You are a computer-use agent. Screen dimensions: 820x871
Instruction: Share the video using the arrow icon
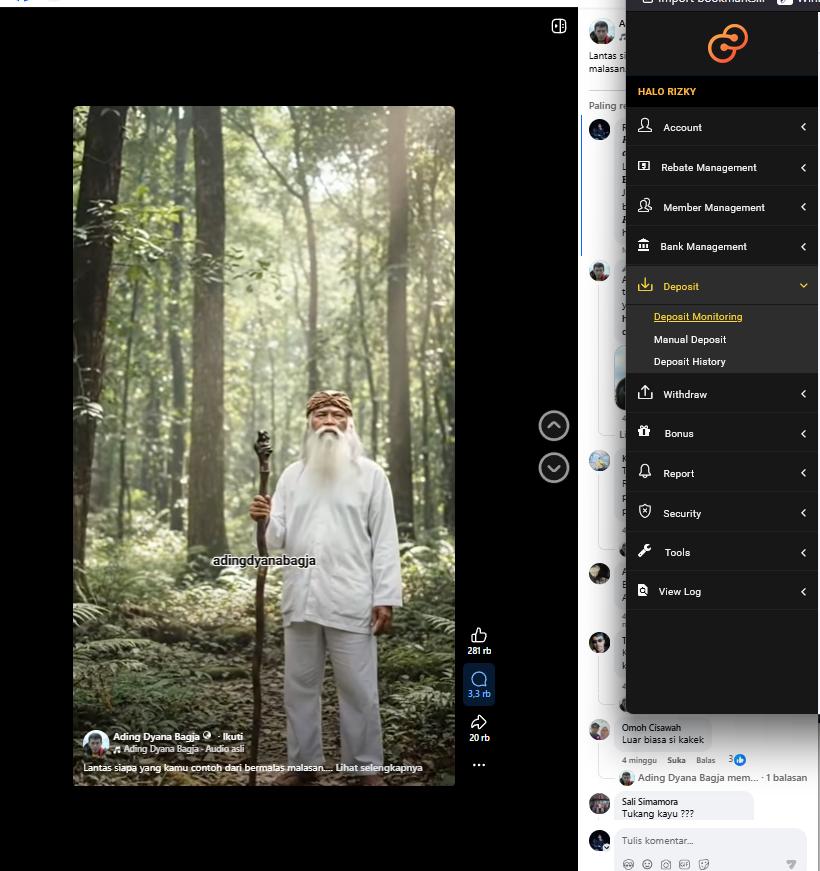[479, 722]
